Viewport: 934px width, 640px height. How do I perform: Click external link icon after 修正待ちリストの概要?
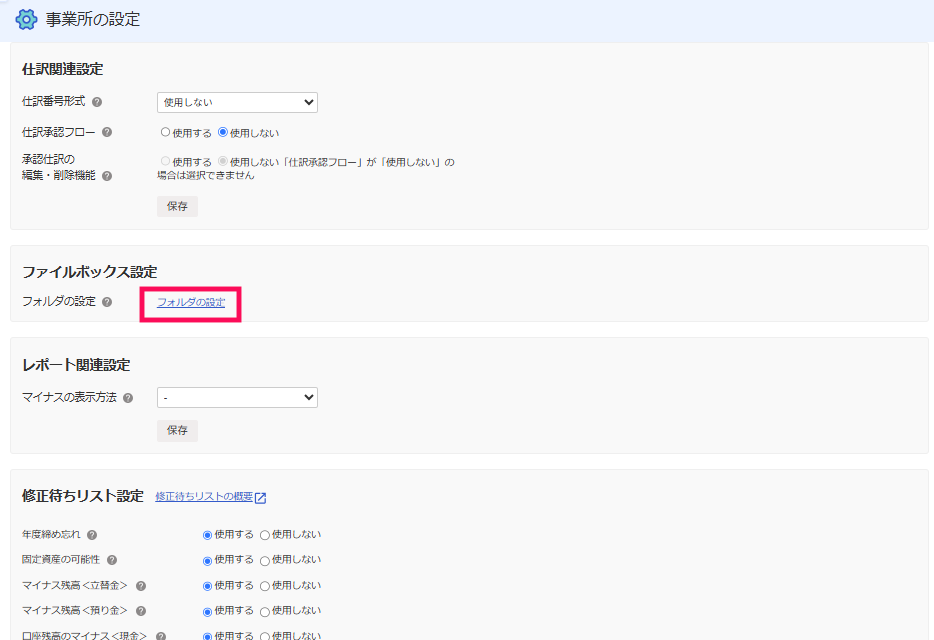[260, 498]
